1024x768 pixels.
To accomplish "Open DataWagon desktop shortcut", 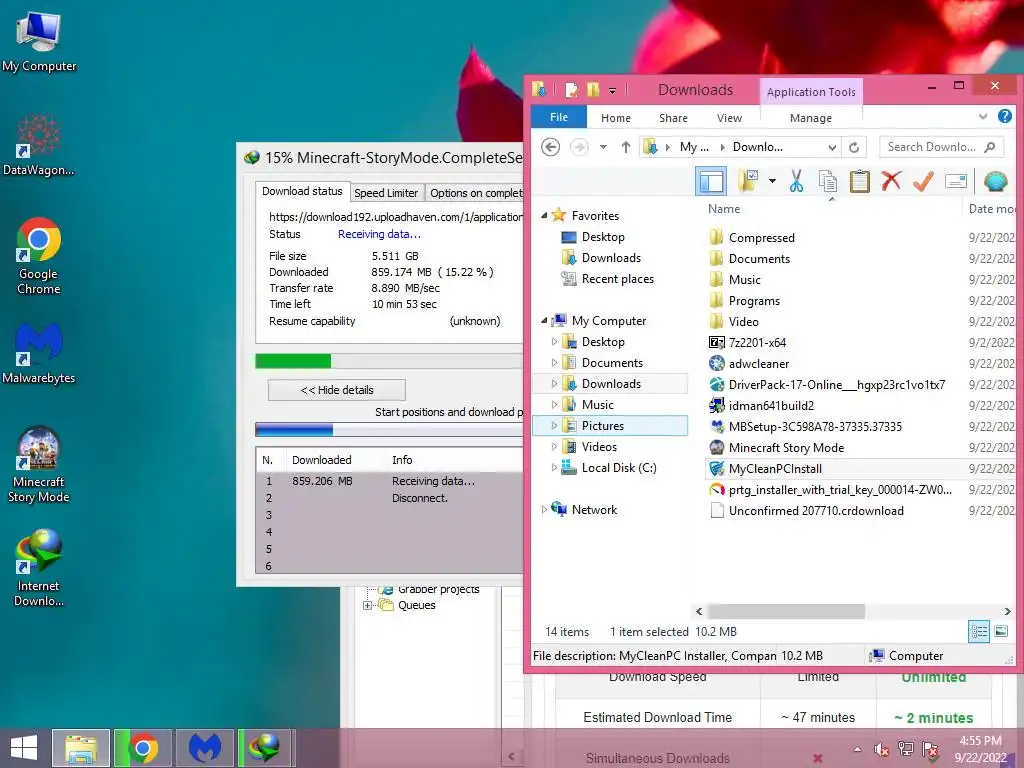I will pos(39,145).
